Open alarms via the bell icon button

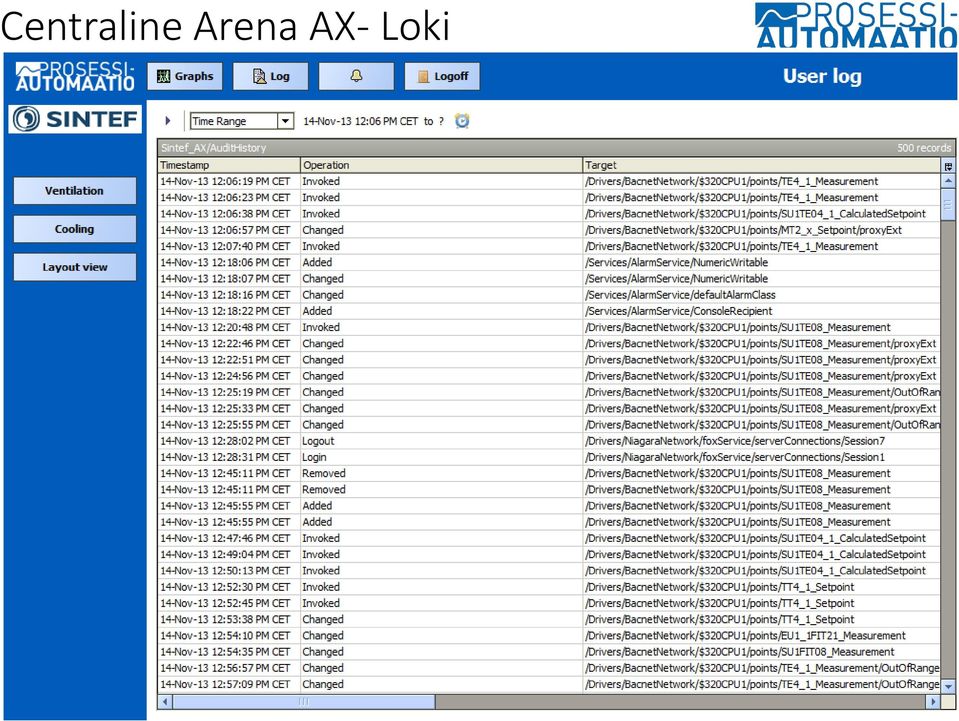coord(356,76)
